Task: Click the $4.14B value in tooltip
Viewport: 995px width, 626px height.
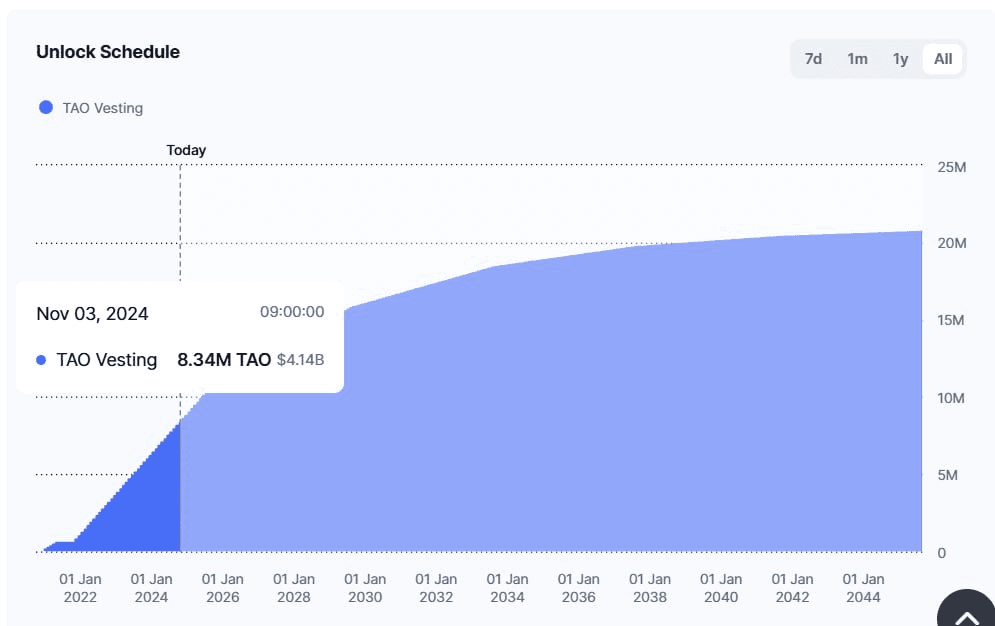Action: tap(300, 360)
